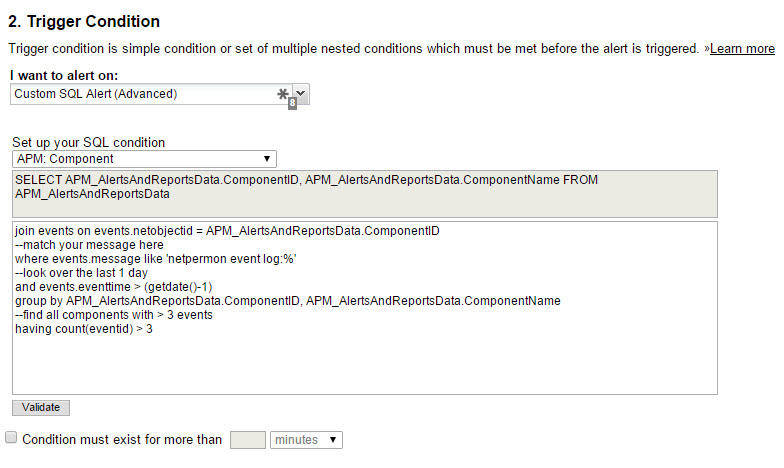Click the Validate button
The image size is (784, 468).
click(x=41, y=408)
